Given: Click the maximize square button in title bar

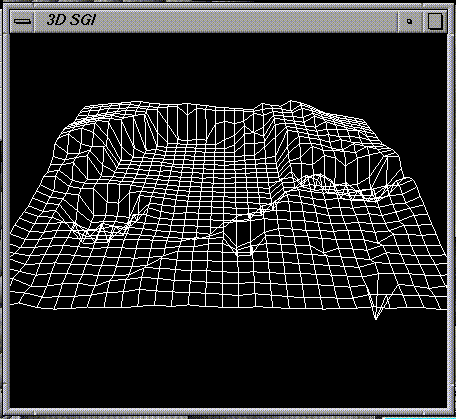Looking at the screenshot, I should [x=435, y=21].
